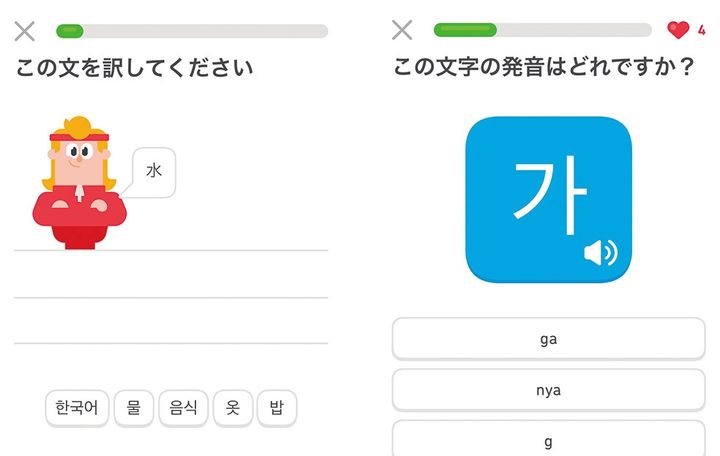The height and width of the screenshot is (456, 720).
Task: Select the "ga" answer option
Action: 548,339
